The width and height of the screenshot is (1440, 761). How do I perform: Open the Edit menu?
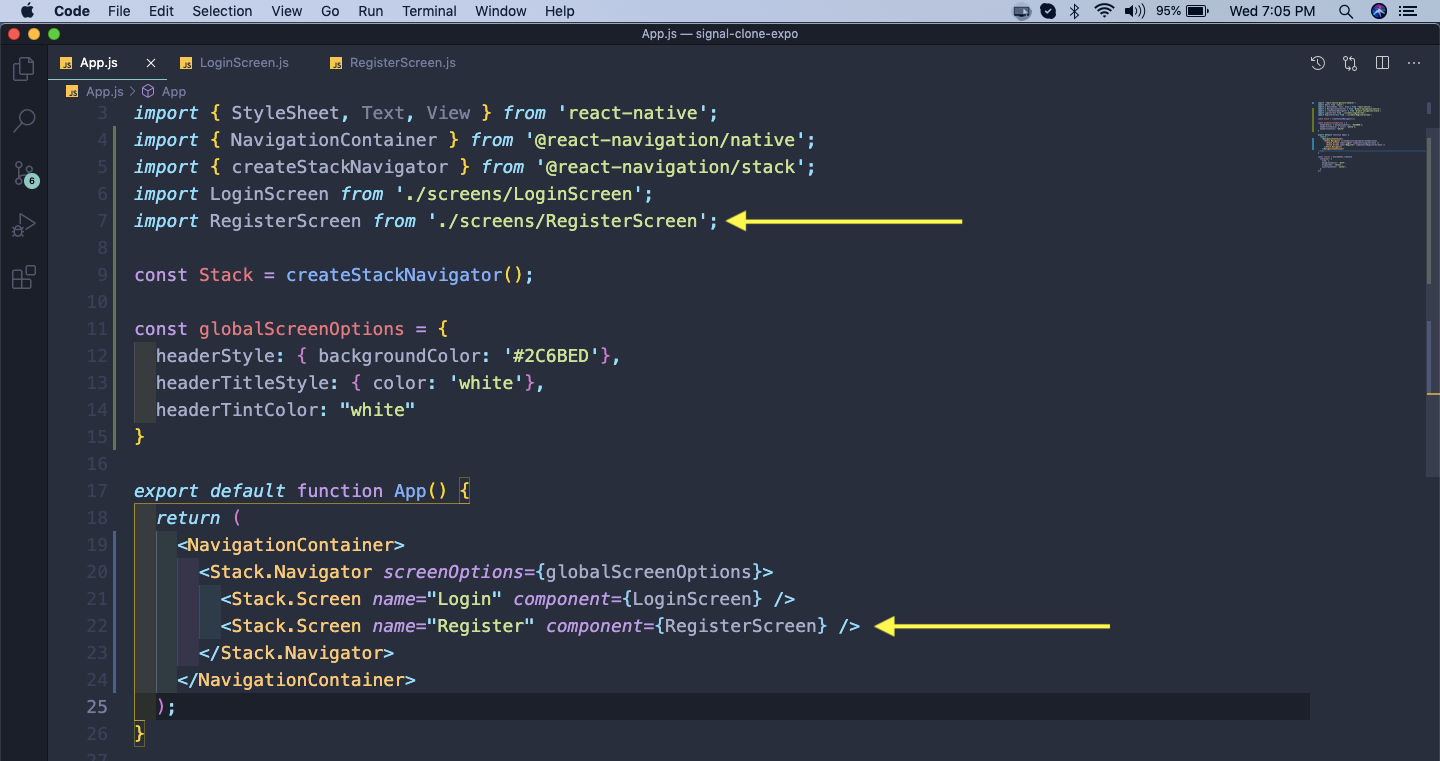coord(161,11)
